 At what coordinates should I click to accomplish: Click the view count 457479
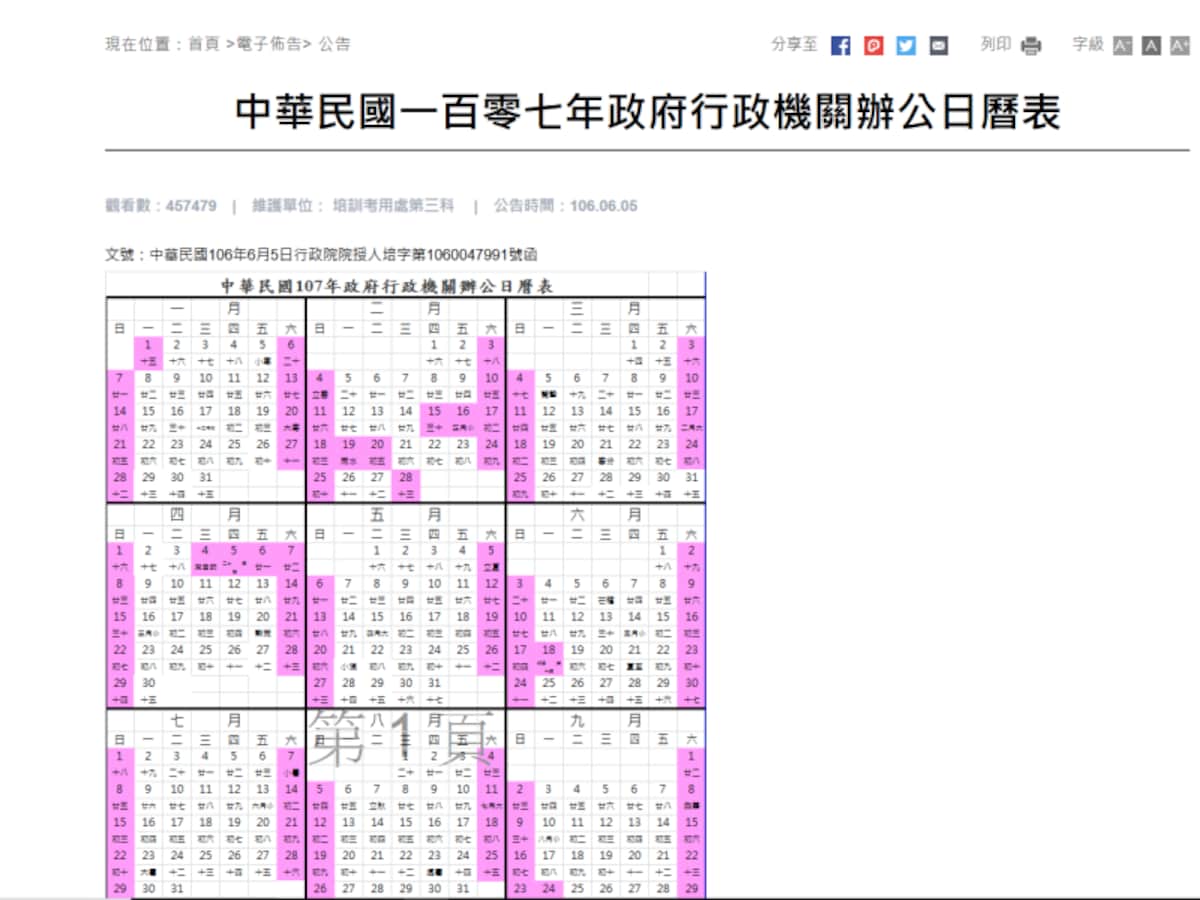click(190, 206)
